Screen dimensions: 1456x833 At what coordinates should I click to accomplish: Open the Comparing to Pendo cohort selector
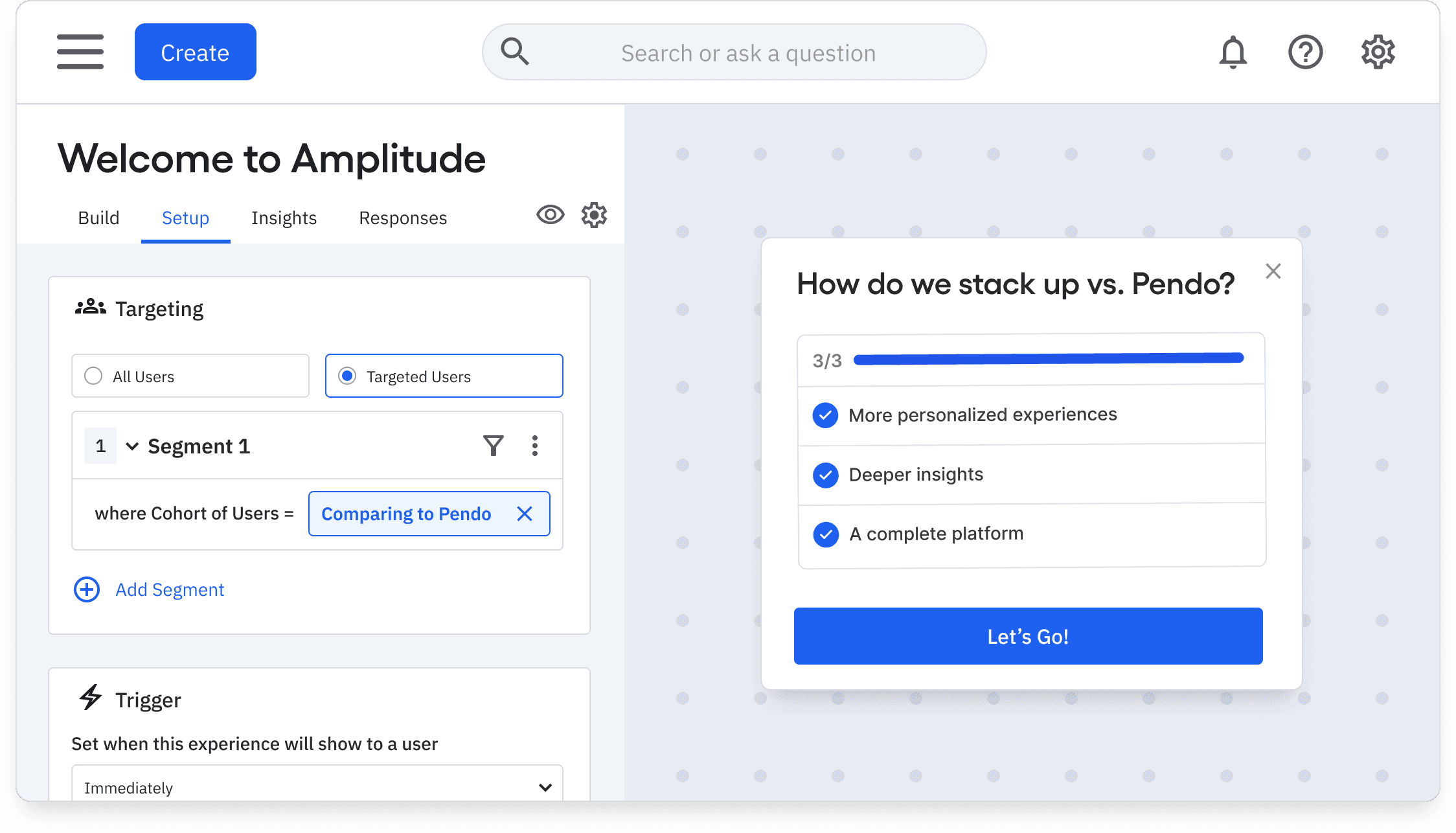tap(406, 514)
